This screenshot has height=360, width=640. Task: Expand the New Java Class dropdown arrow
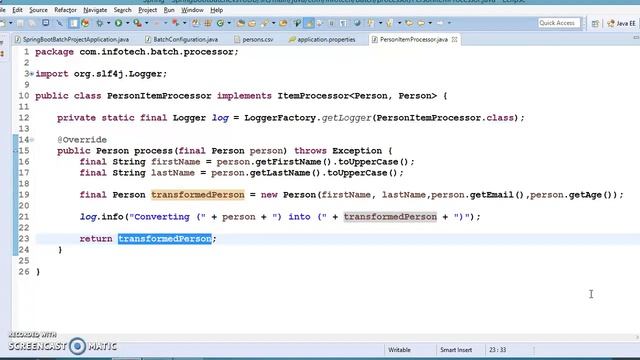(x=229, y=23)
